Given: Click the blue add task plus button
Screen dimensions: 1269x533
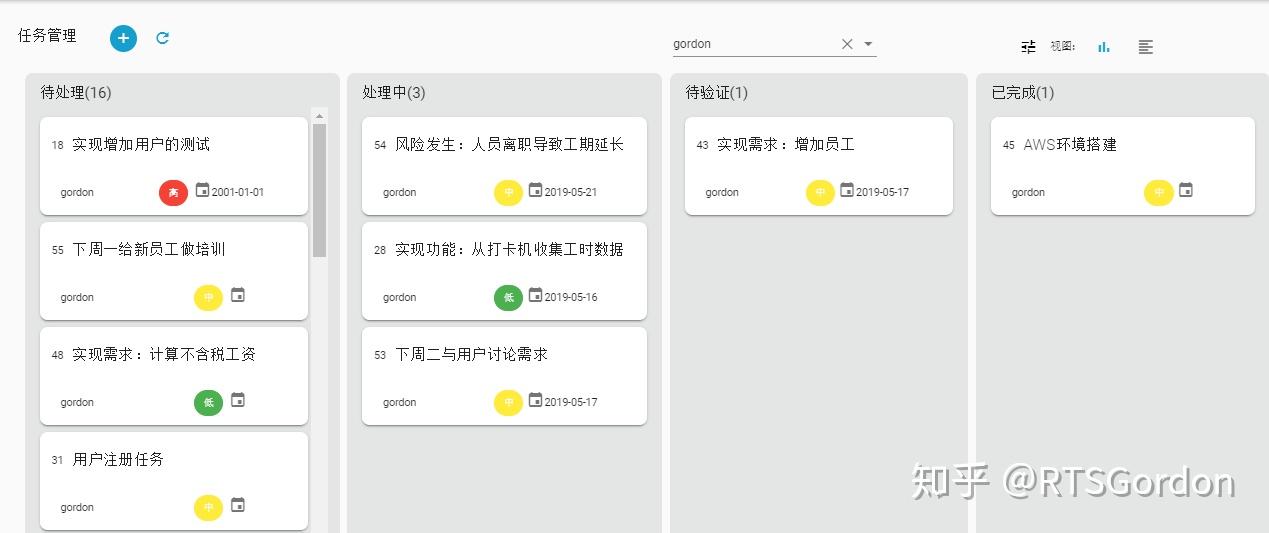Looking at the screenshot, I should tap(123, 38).
